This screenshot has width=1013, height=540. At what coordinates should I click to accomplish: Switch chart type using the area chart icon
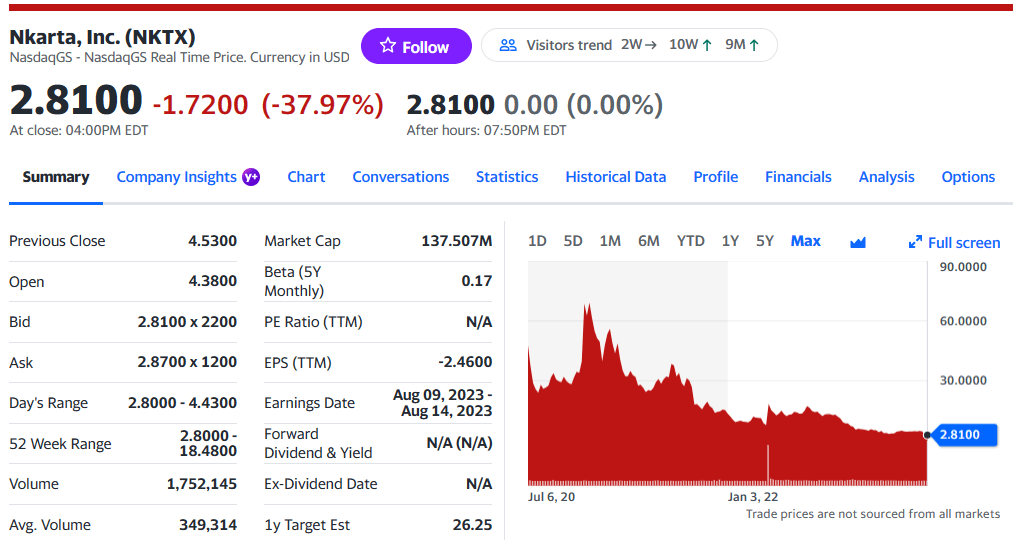click(857, 242)
